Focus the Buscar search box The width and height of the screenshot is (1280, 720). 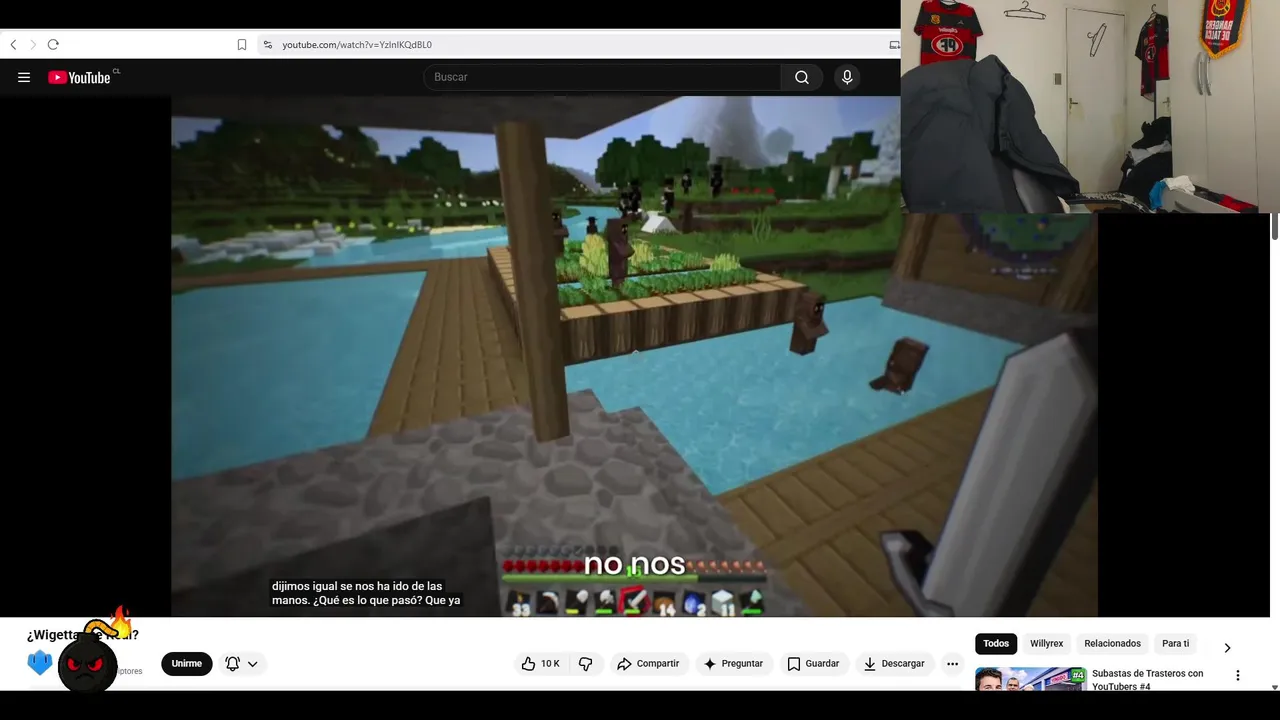(x=602, y=77)
